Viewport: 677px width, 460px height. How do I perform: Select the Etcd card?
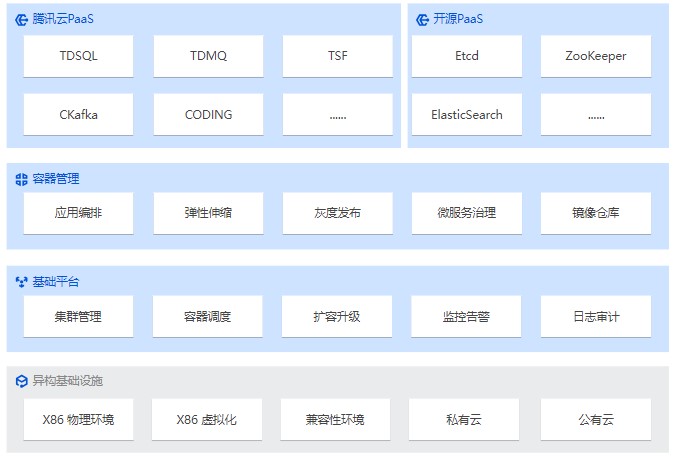point(467,56)
